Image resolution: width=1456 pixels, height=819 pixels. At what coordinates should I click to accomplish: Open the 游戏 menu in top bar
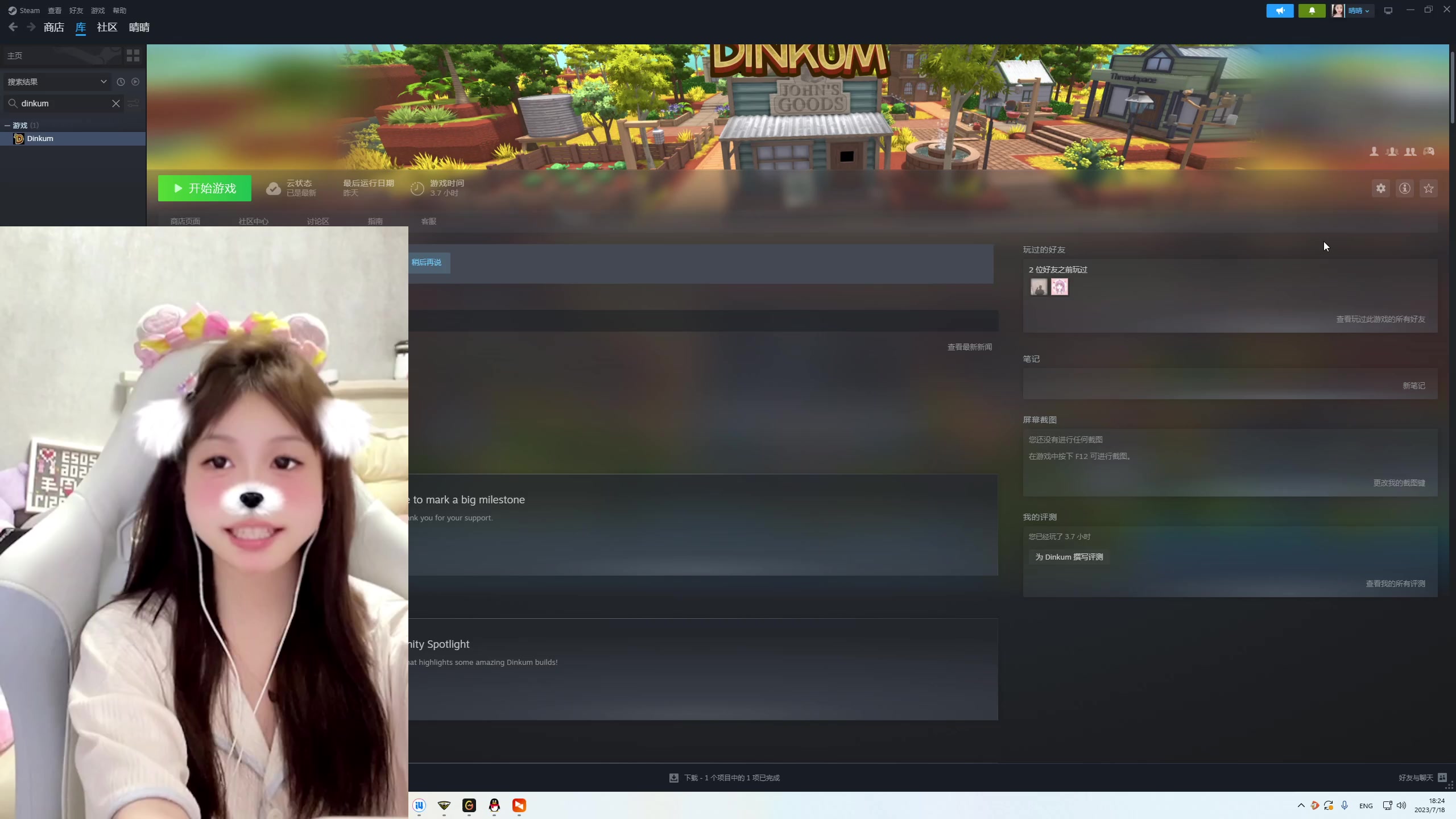[x=98, y=10]
